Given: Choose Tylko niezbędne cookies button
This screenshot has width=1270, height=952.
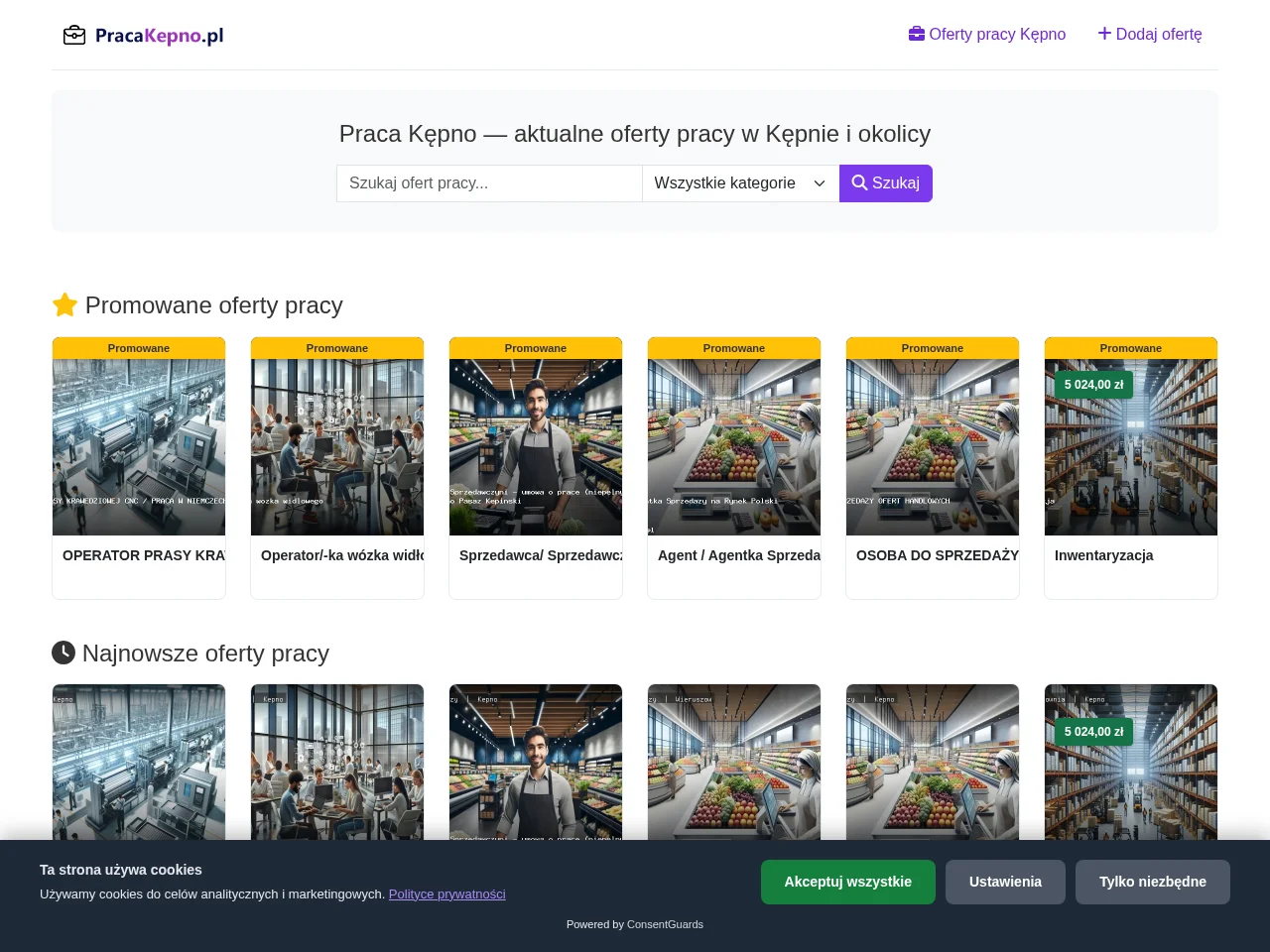Looking at the screenshot, I should click(x=1153, y=882).
